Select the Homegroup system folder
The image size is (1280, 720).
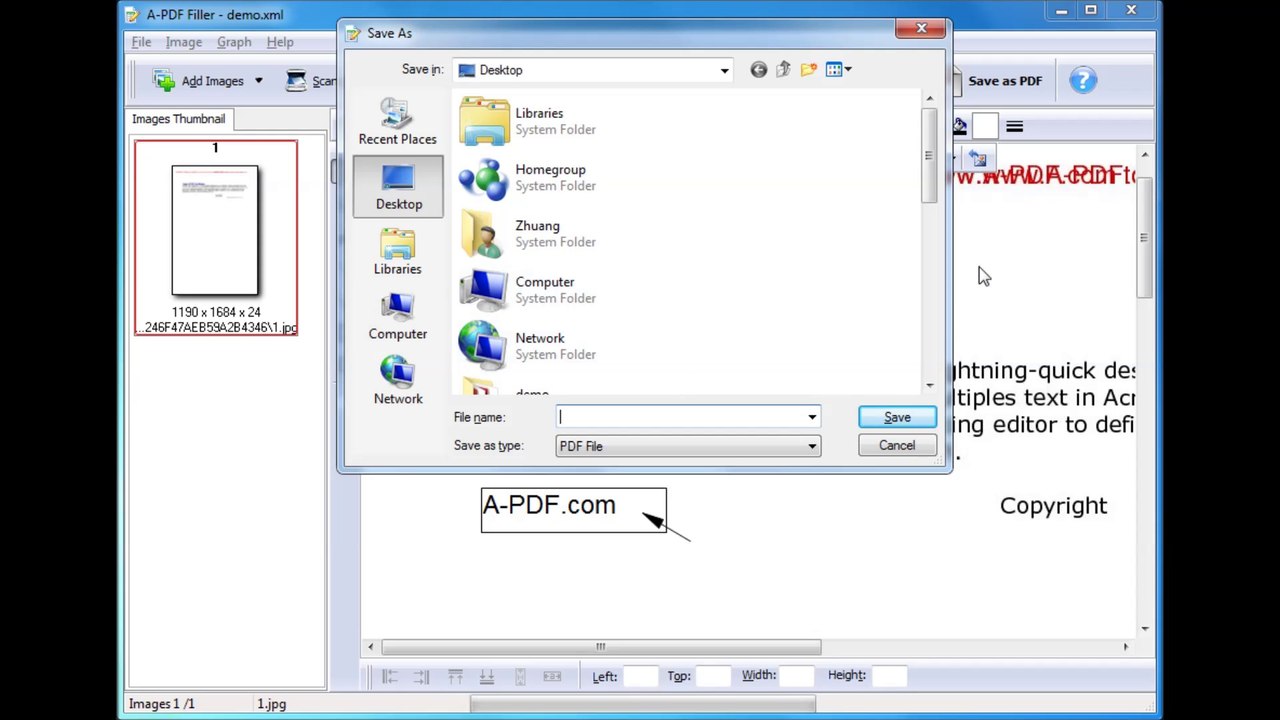(527, 177)
